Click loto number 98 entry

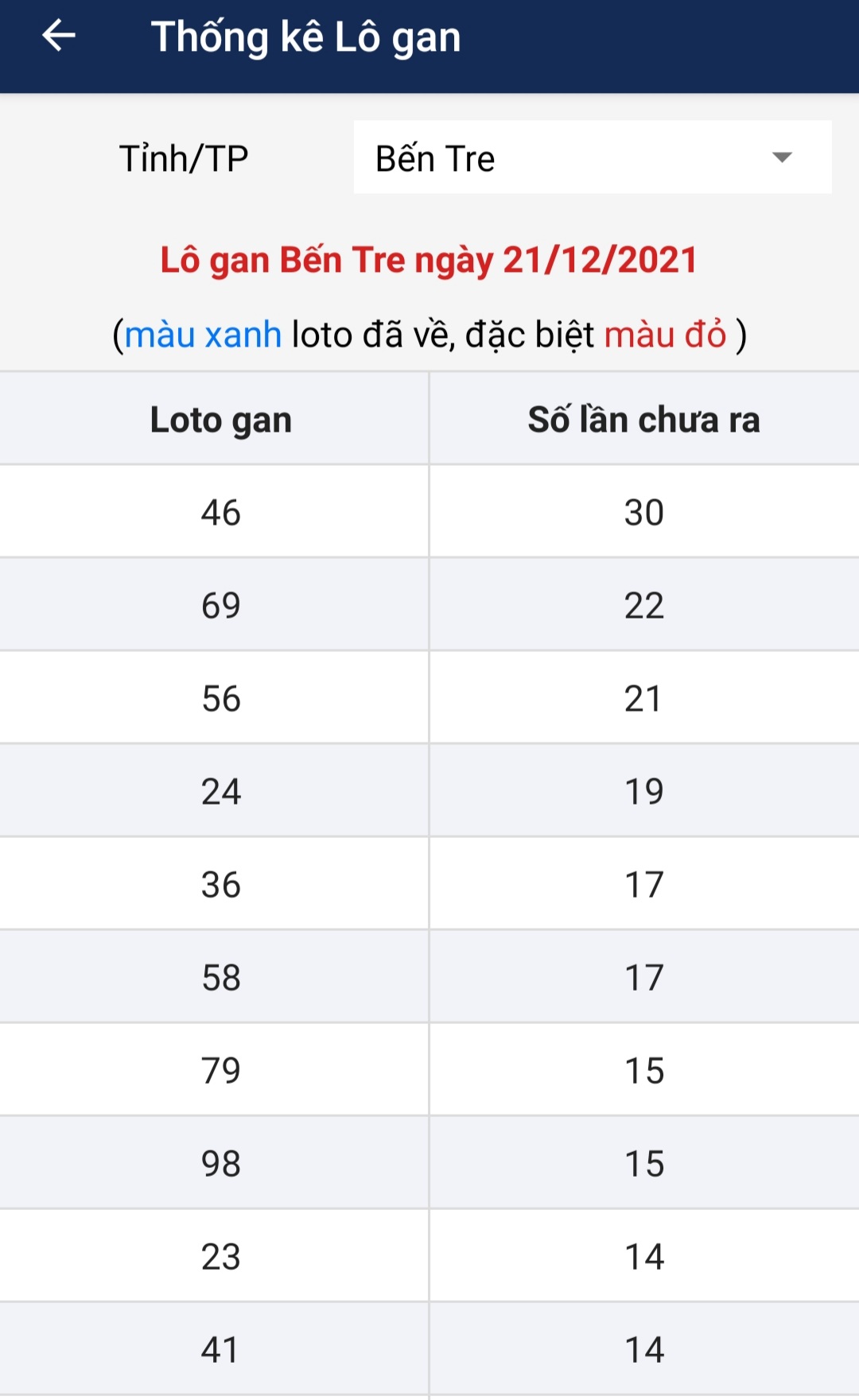pos(220,1163)
